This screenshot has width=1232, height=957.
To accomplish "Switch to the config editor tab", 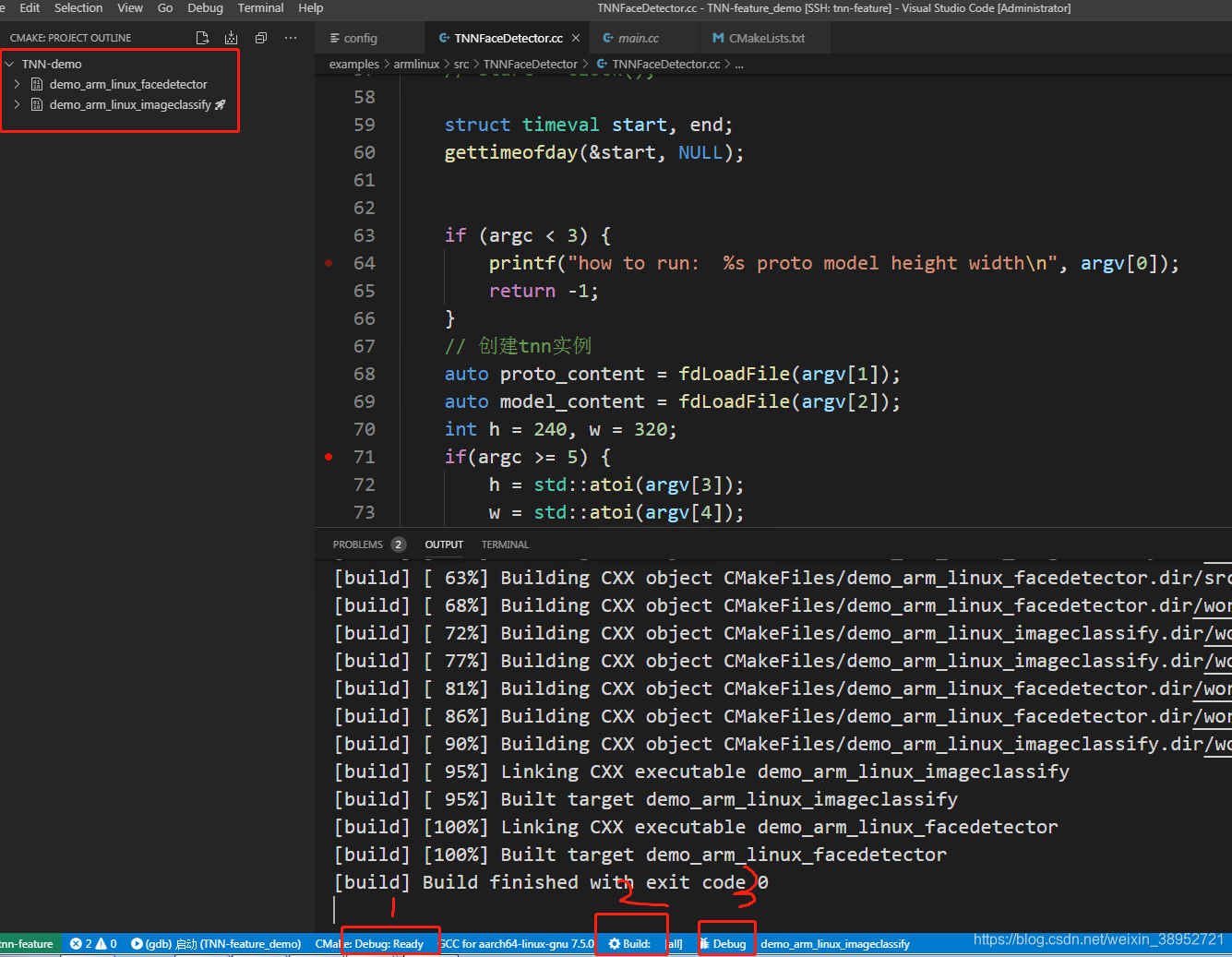I will (369, 38).
